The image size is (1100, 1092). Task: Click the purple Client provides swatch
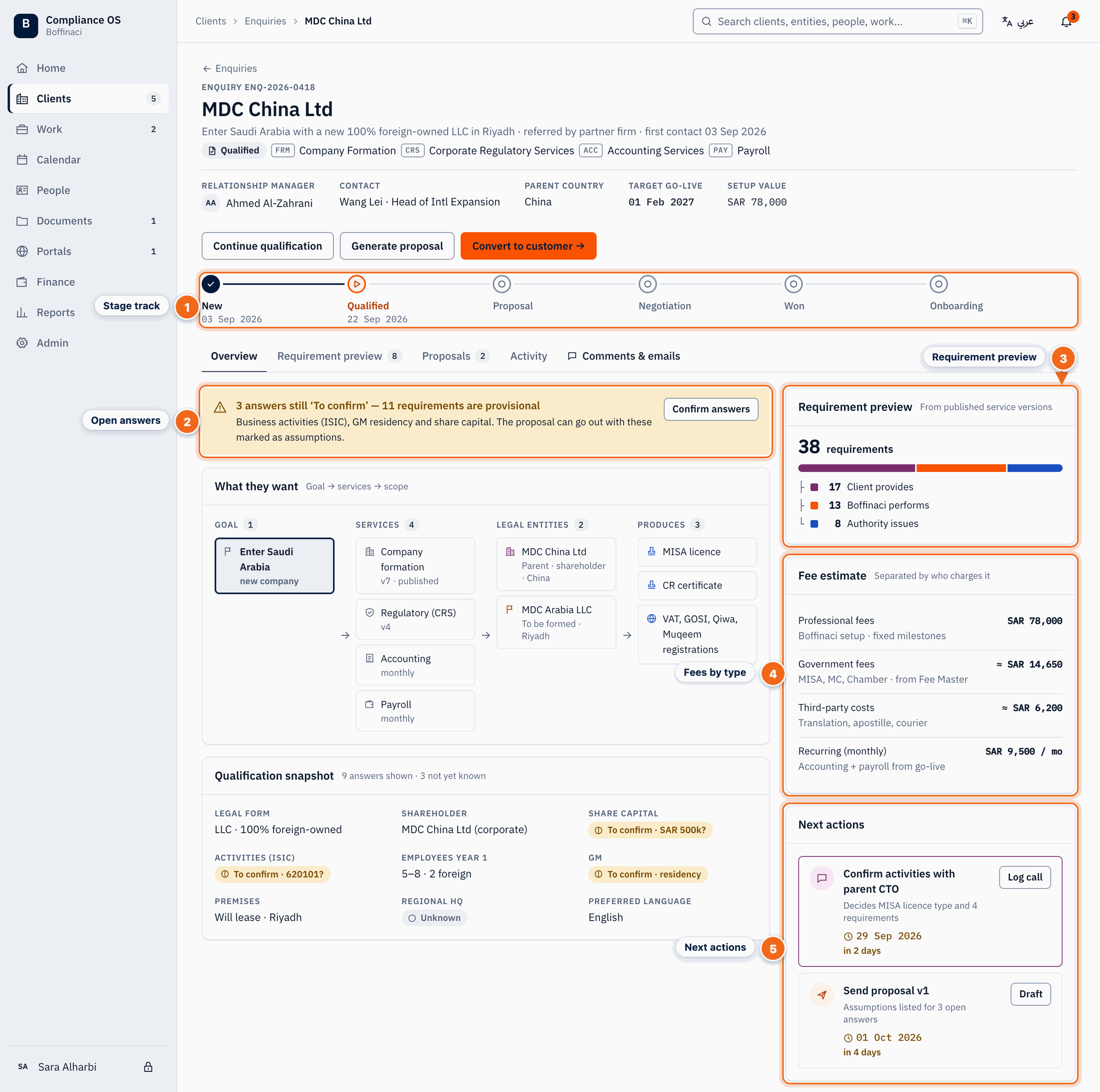[814, 488]
